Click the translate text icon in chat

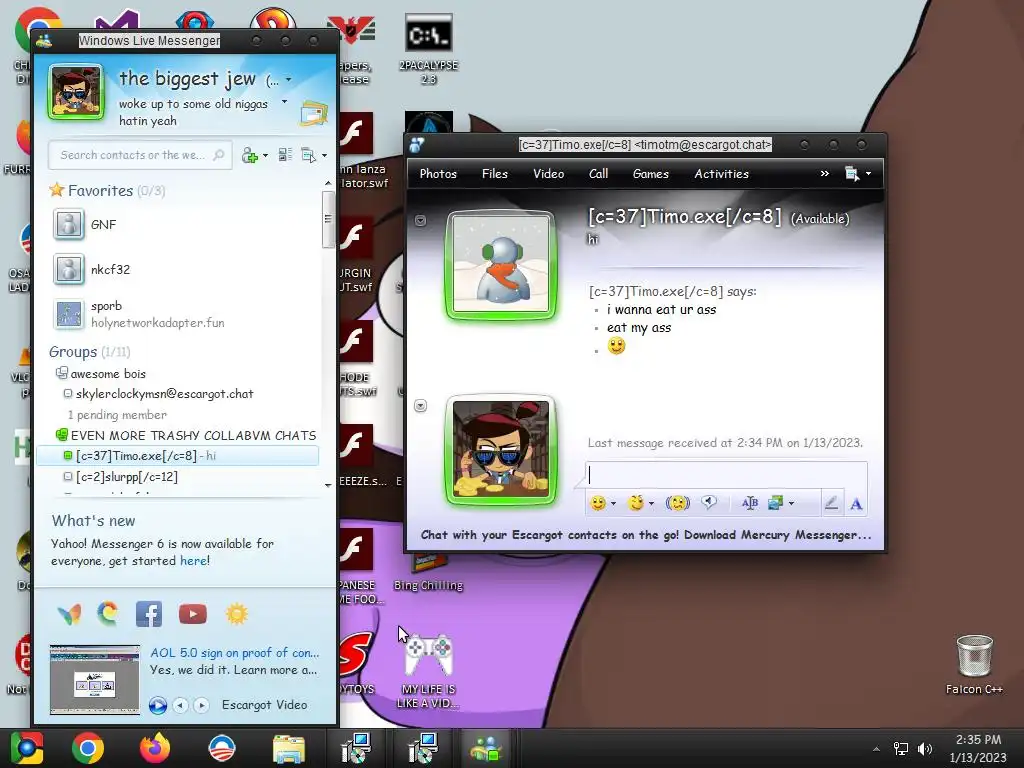coord(750,503)
